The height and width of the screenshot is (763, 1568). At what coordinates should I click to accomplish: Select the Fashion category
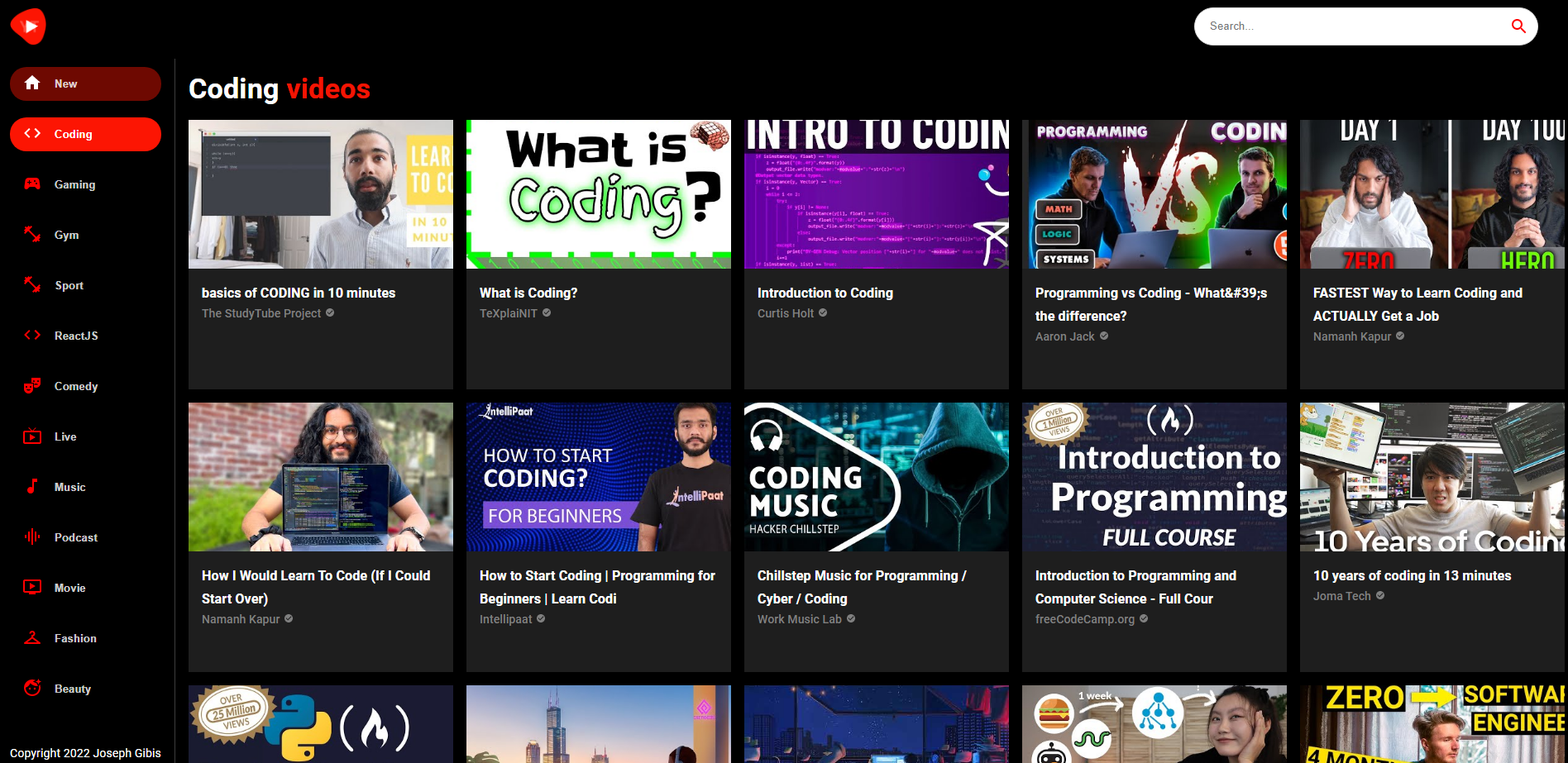coord(85,638)
